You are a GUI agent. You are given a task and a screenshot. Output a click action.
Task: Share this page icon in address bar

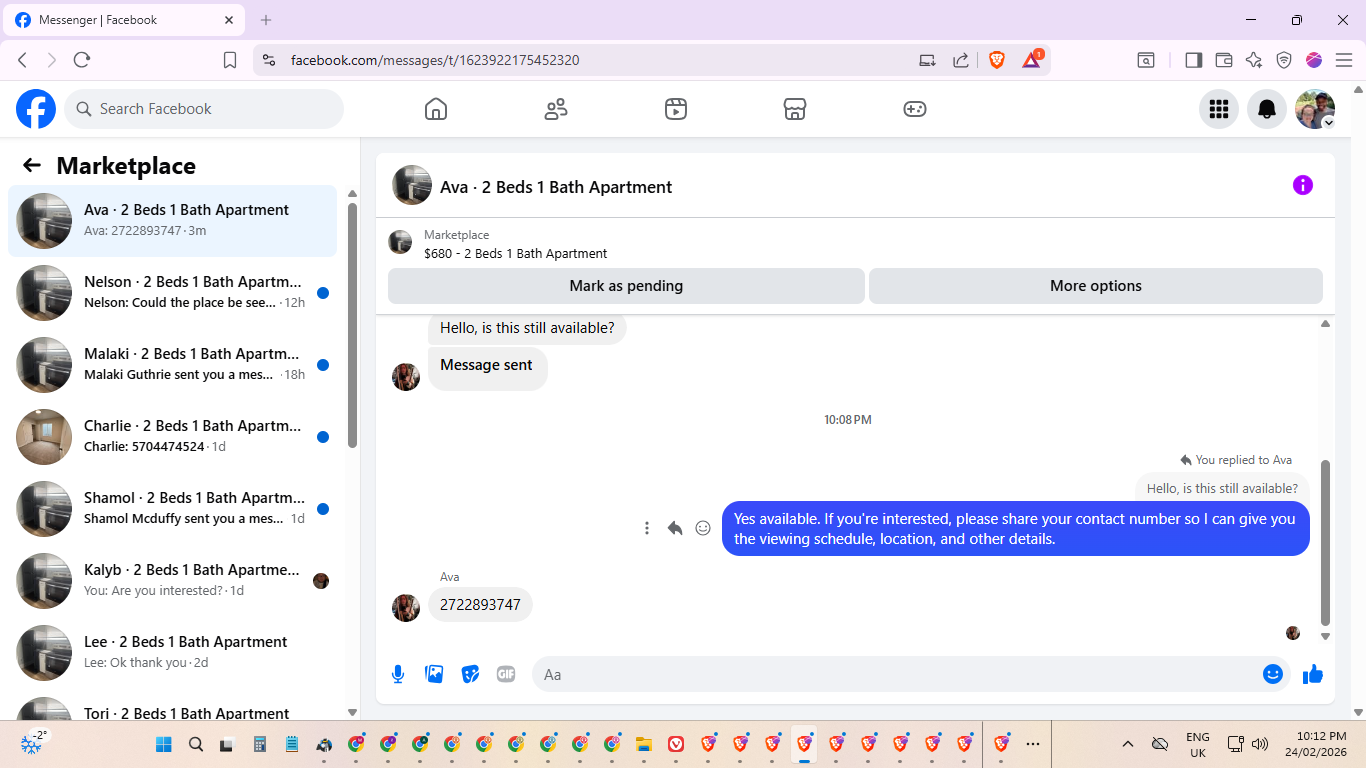point(960,60)
